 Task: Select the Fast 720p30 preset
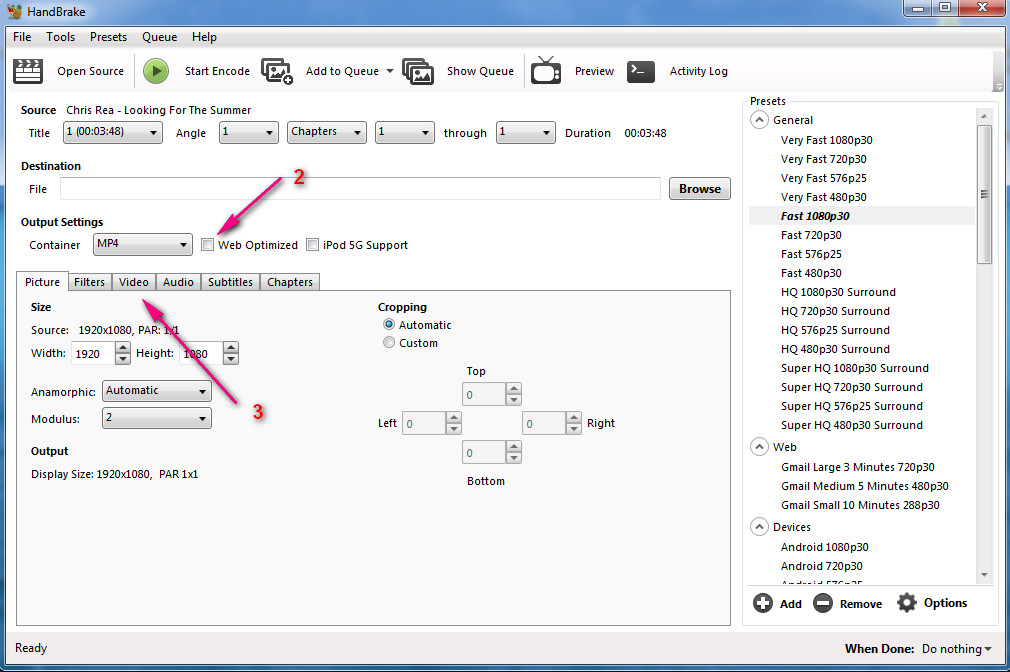(x=811, y=235)
